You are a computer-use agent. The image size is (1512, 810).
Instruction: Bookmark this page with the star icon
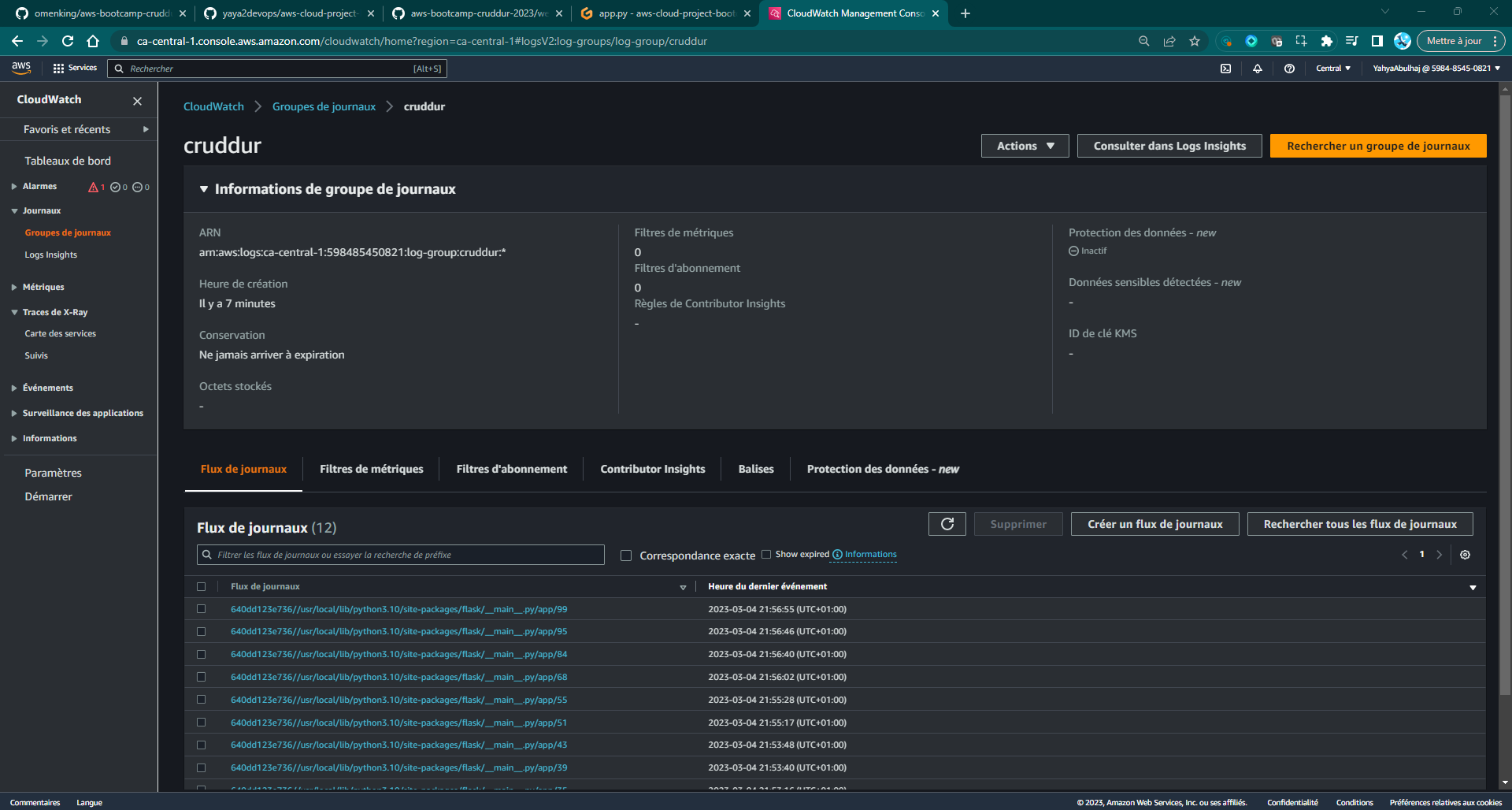click(1195, 41)
